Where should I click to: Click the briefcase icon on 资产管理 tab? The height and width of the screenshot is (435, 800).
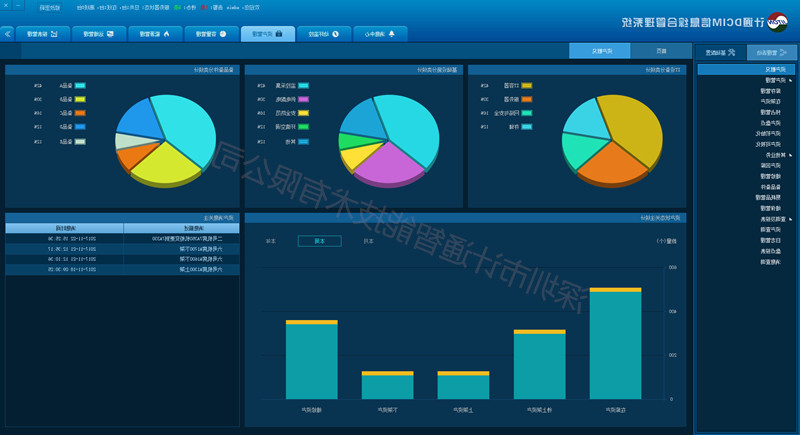(x=279, y=33)
